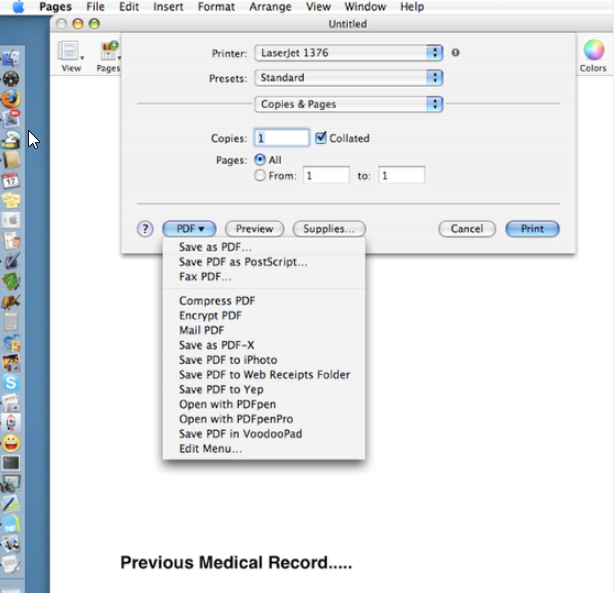Click the to page number field
Image resolution: width=615 pixels, height=593 pixels.
402,175
